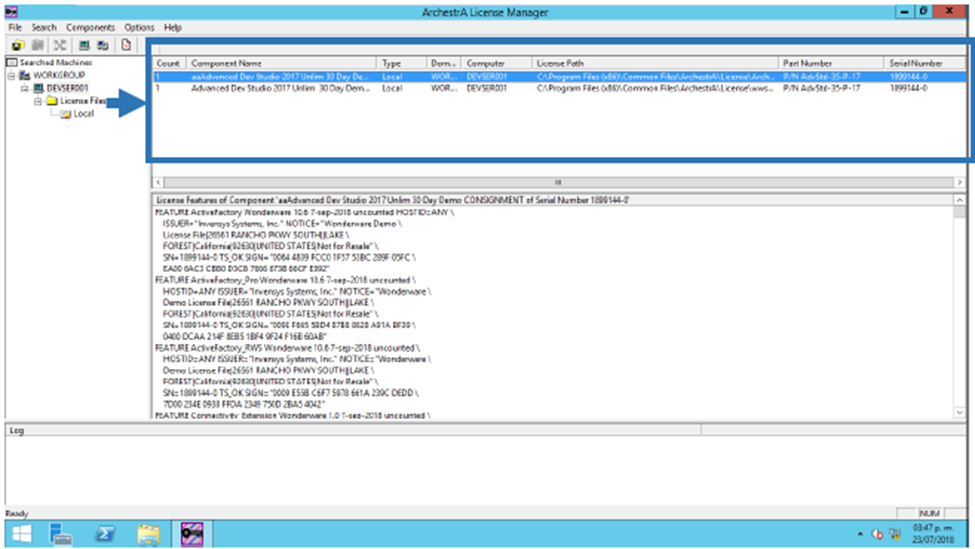Click the Serial Number column header

pos(915,63)
